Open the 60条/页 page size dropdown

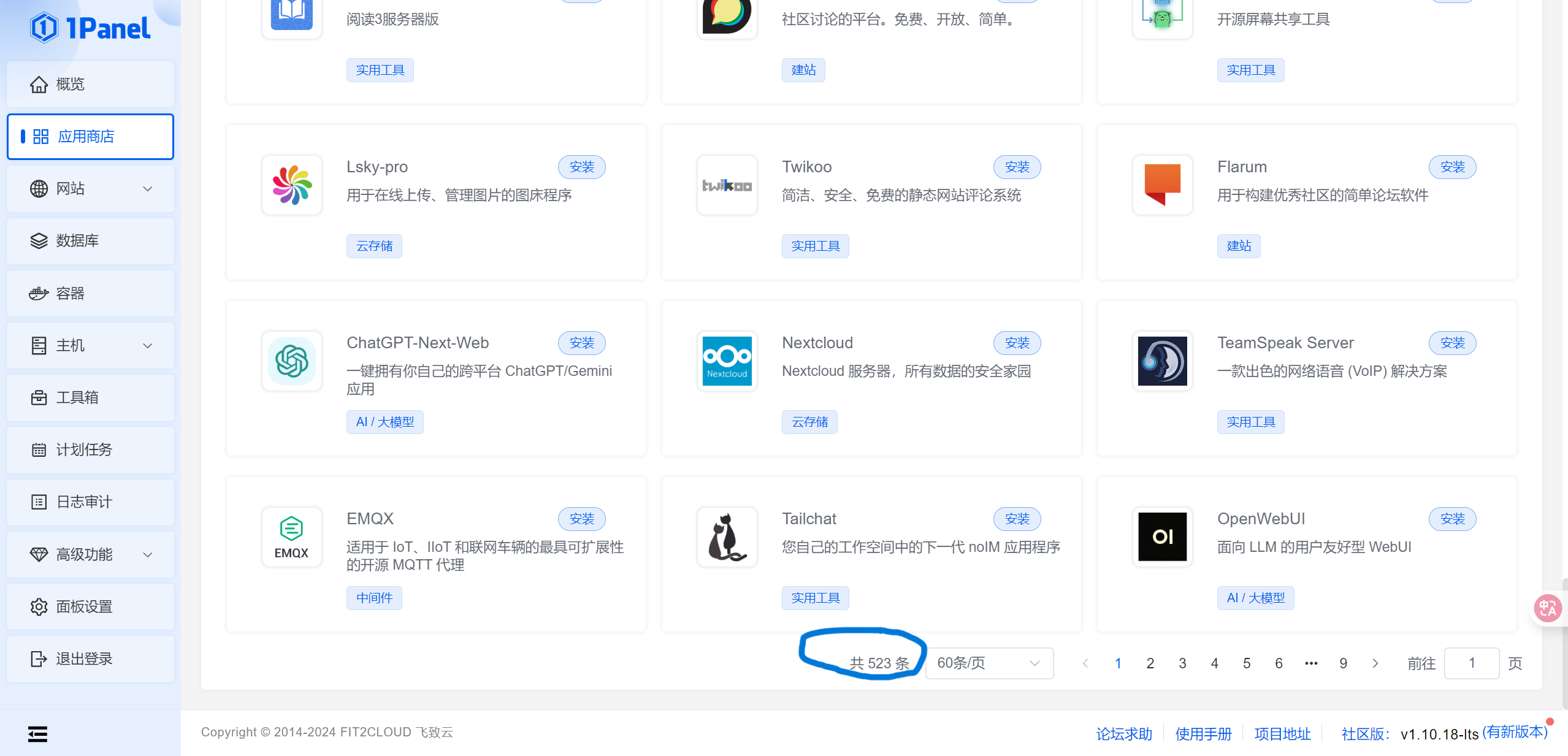989,663
